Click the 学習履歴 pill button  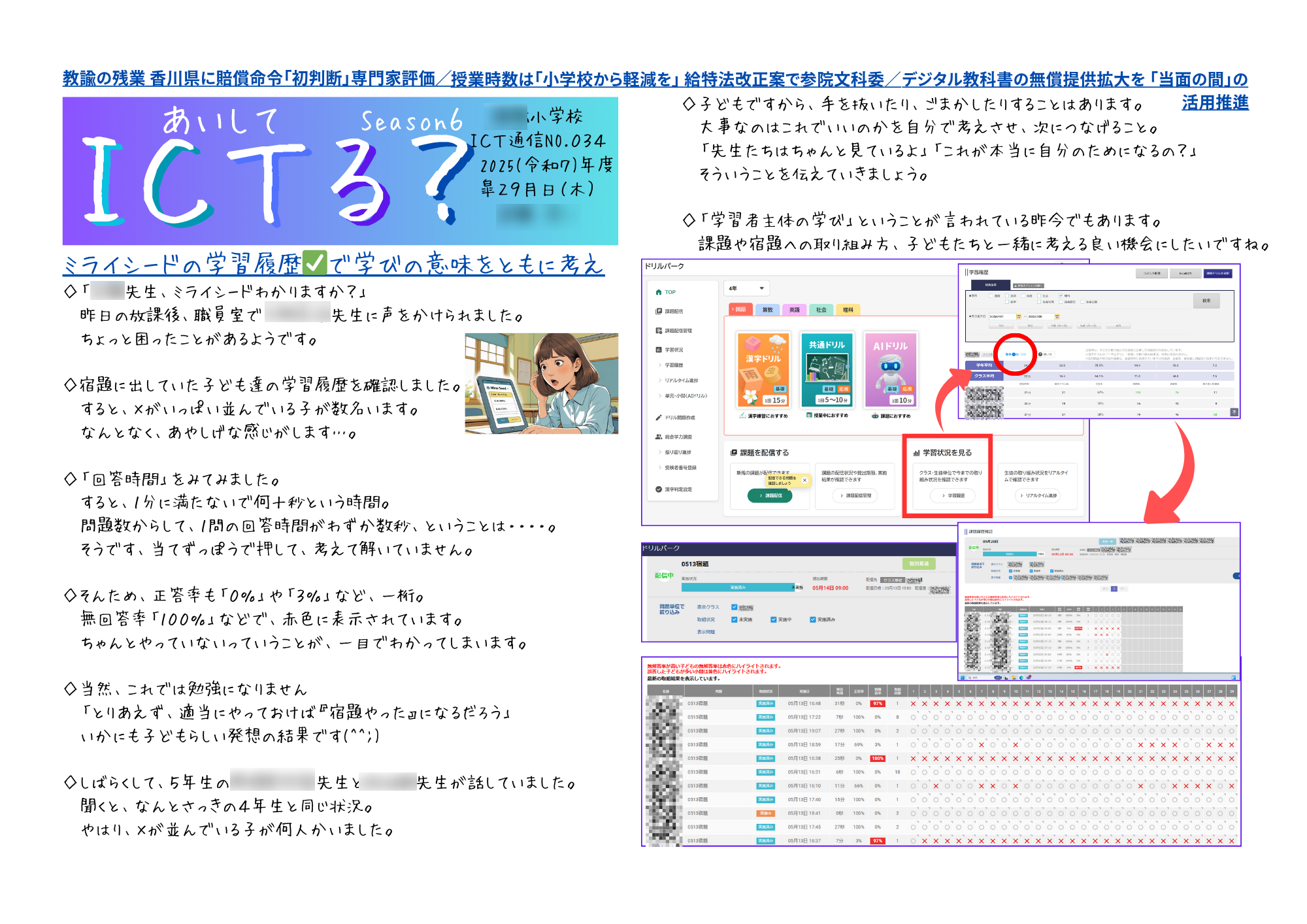pos(953,496)
